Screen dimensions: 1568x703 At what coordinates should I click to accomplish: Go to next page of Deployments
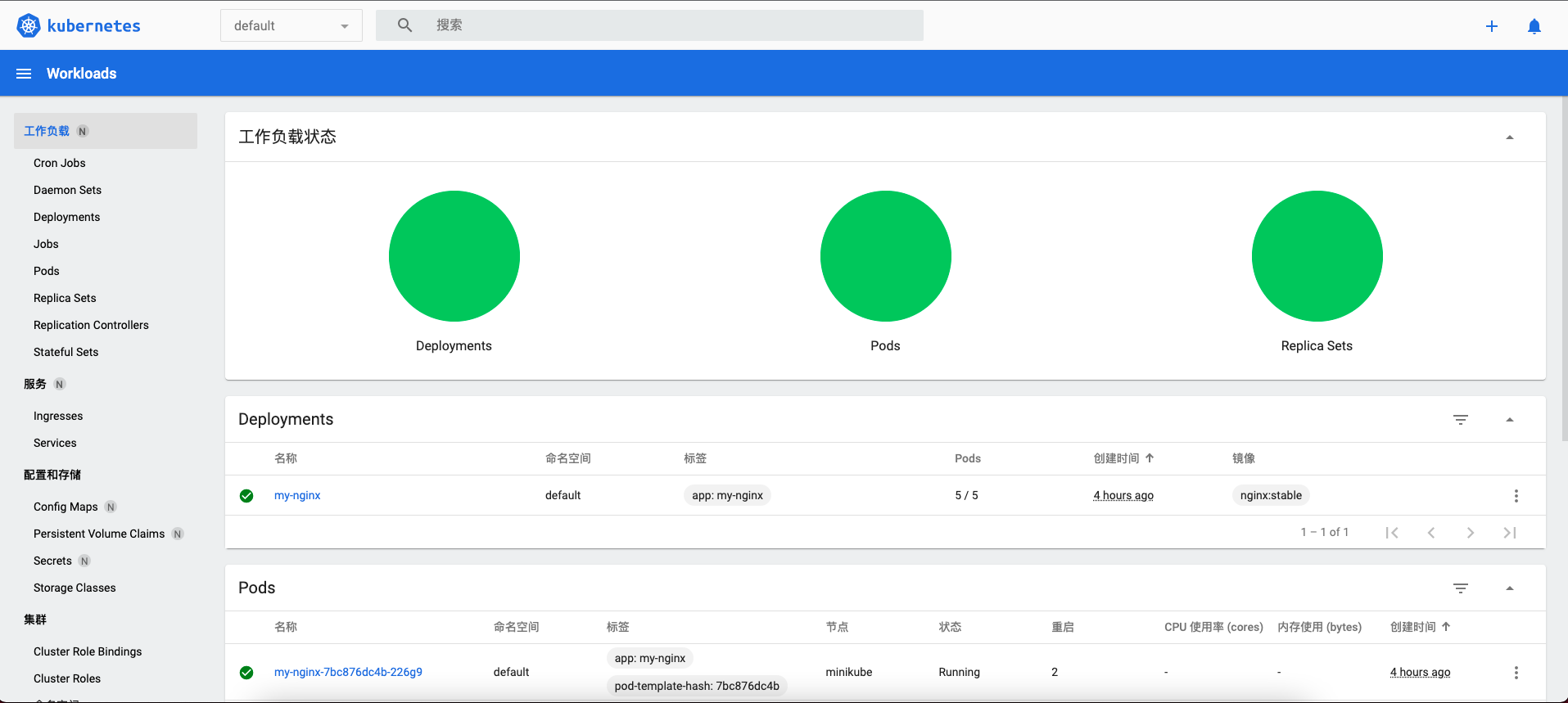[x=1470, y=533]
